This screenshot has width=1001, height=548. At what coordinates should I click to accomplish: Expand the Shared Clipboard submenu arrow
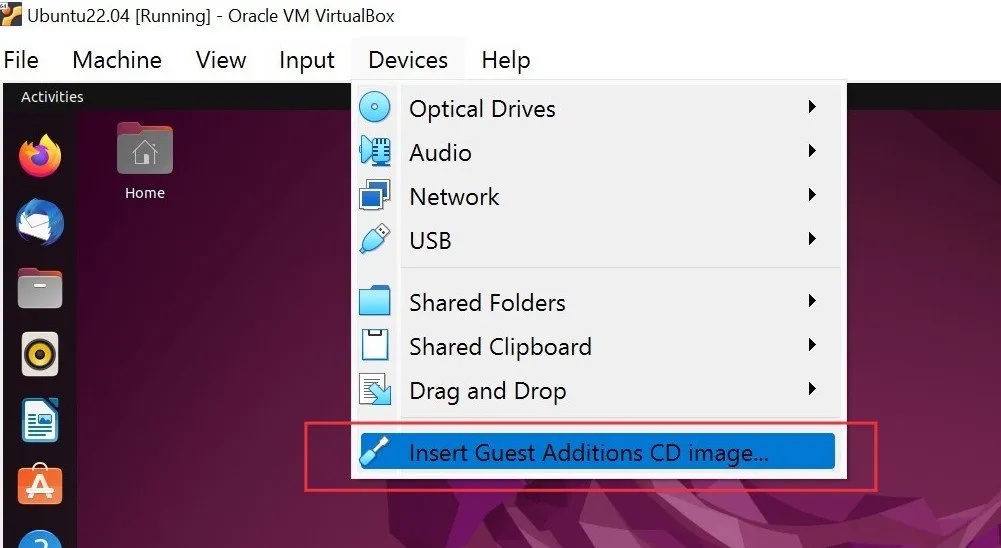812,345
